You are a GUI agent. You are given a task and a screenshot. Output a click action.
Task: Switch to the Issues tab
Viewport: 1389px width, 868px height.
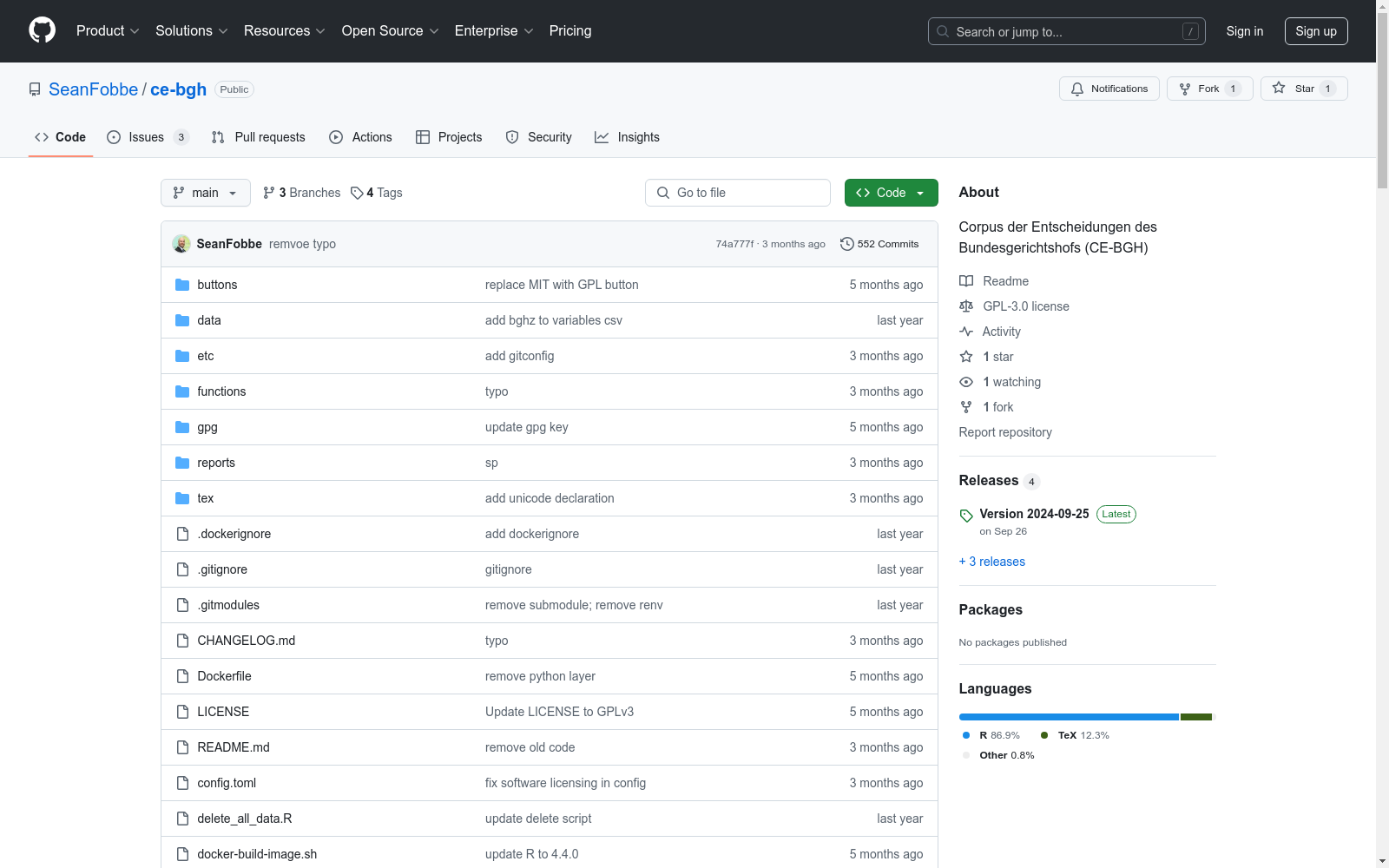tap(148, 137)
